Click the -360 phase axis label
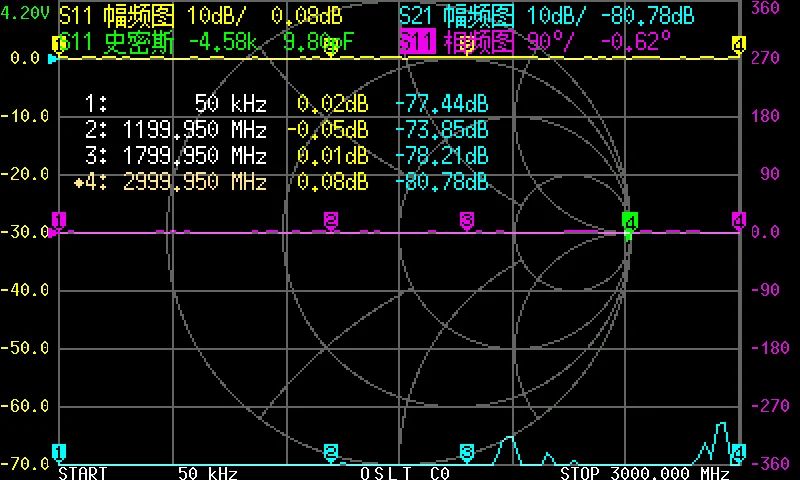 pyautogui.click(x=770, y=464)
